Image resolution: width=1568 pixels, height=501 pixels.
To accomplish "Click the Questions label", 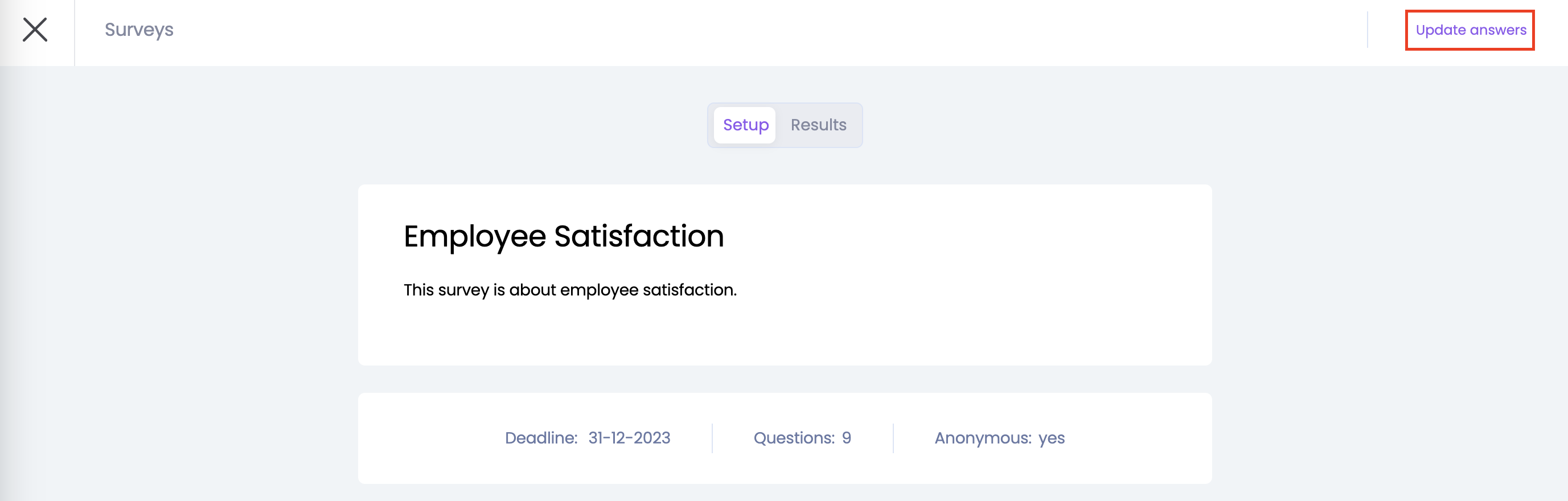I will pyautogui.click(x=794, y=438).
